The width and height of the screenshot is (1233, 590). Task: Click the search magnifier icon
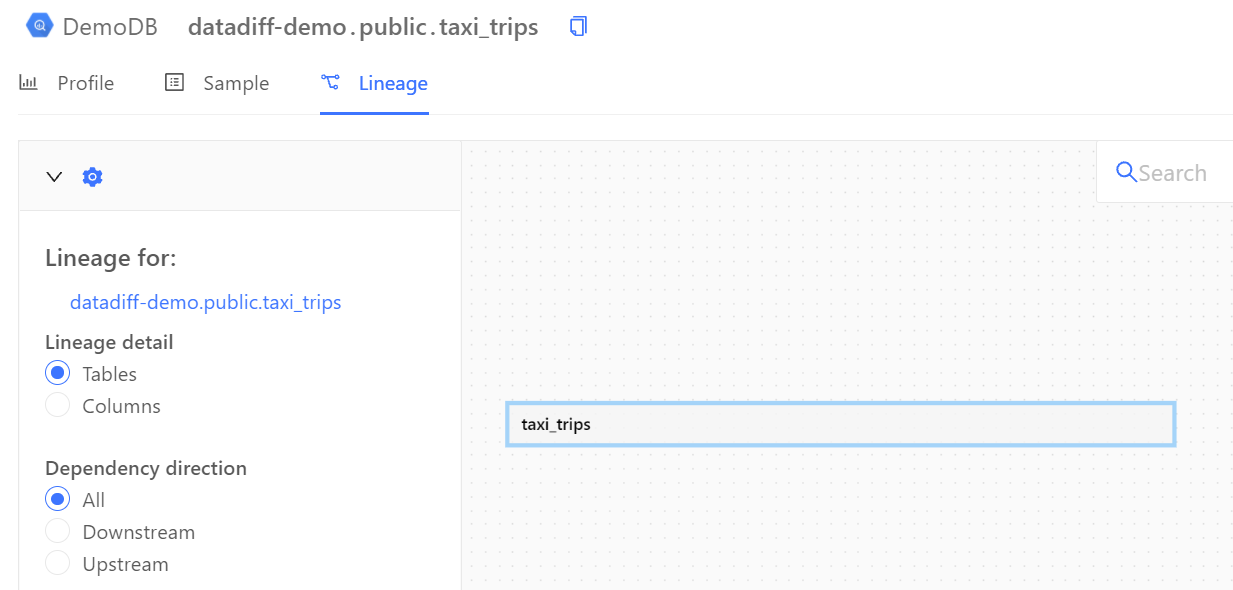click(x=1126, y=173)
